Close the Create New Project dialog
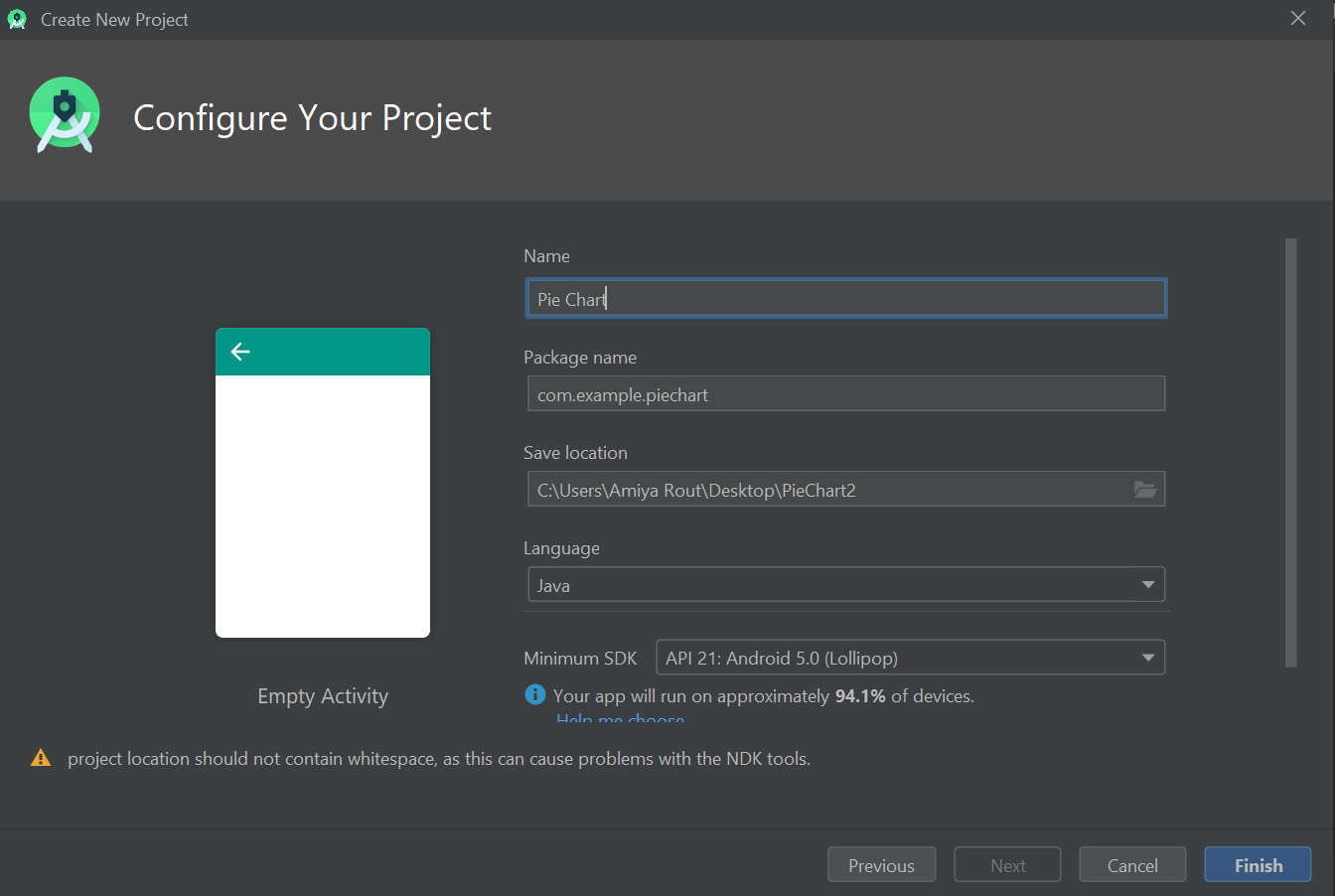 (x=1297, y=19)
